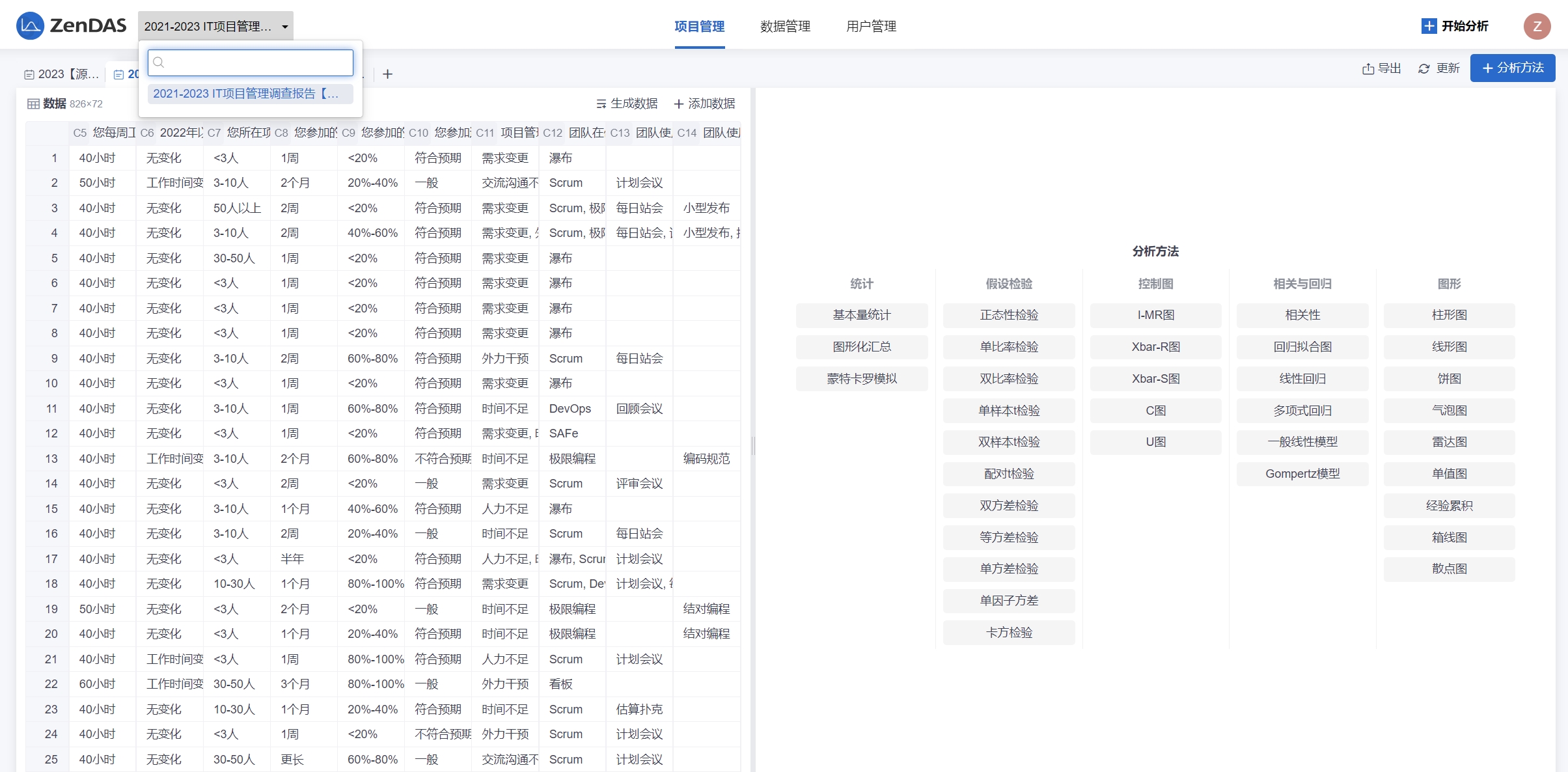Click the 生成数据 generate data icon

[601, 104]
